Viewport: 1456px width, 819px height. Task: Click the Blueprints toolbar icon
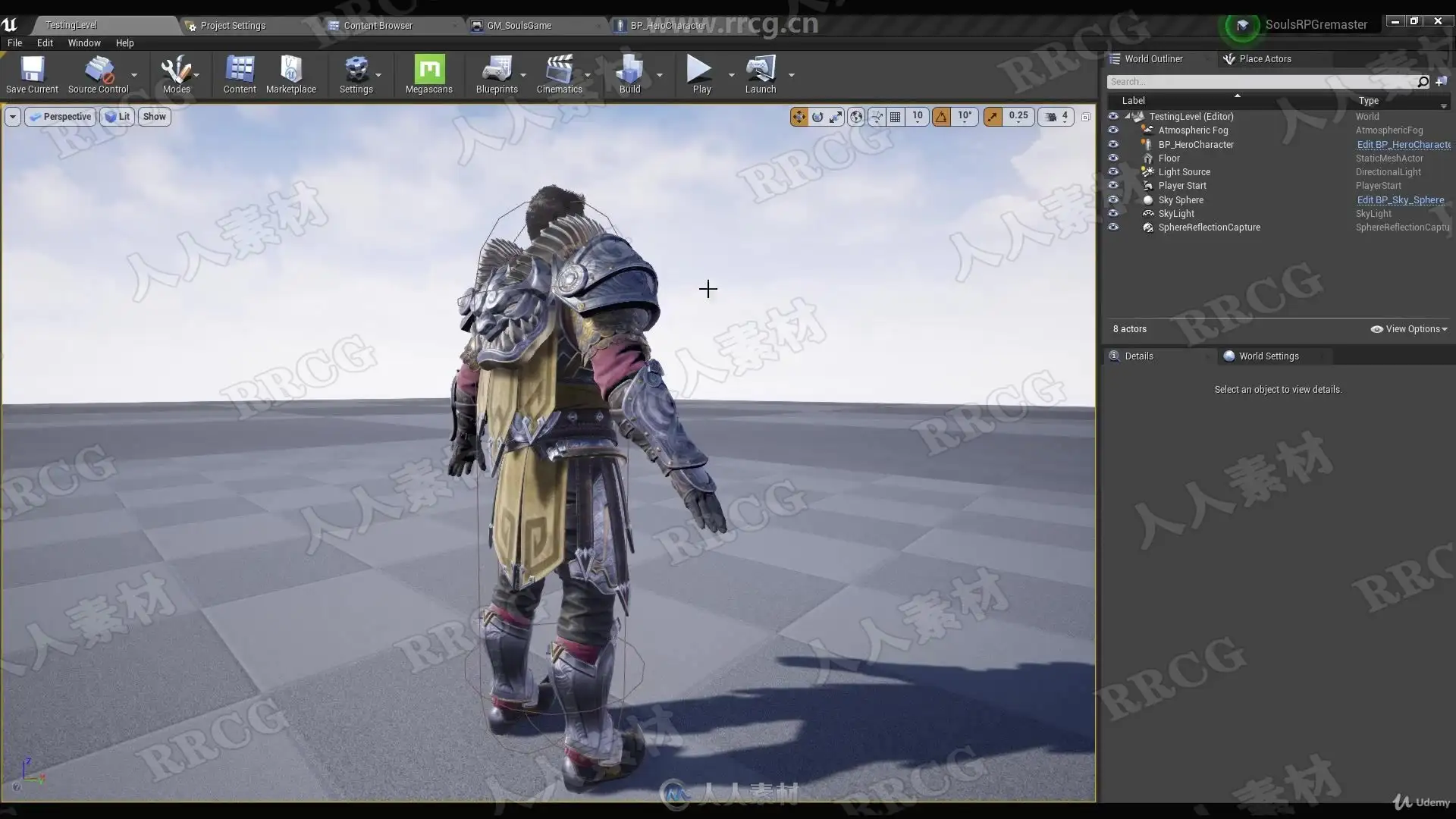[x=496, y=74]
